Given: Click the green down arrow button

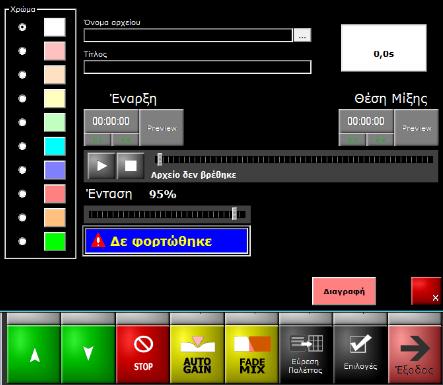Looking at the screenshot, I should pos(88,354).
